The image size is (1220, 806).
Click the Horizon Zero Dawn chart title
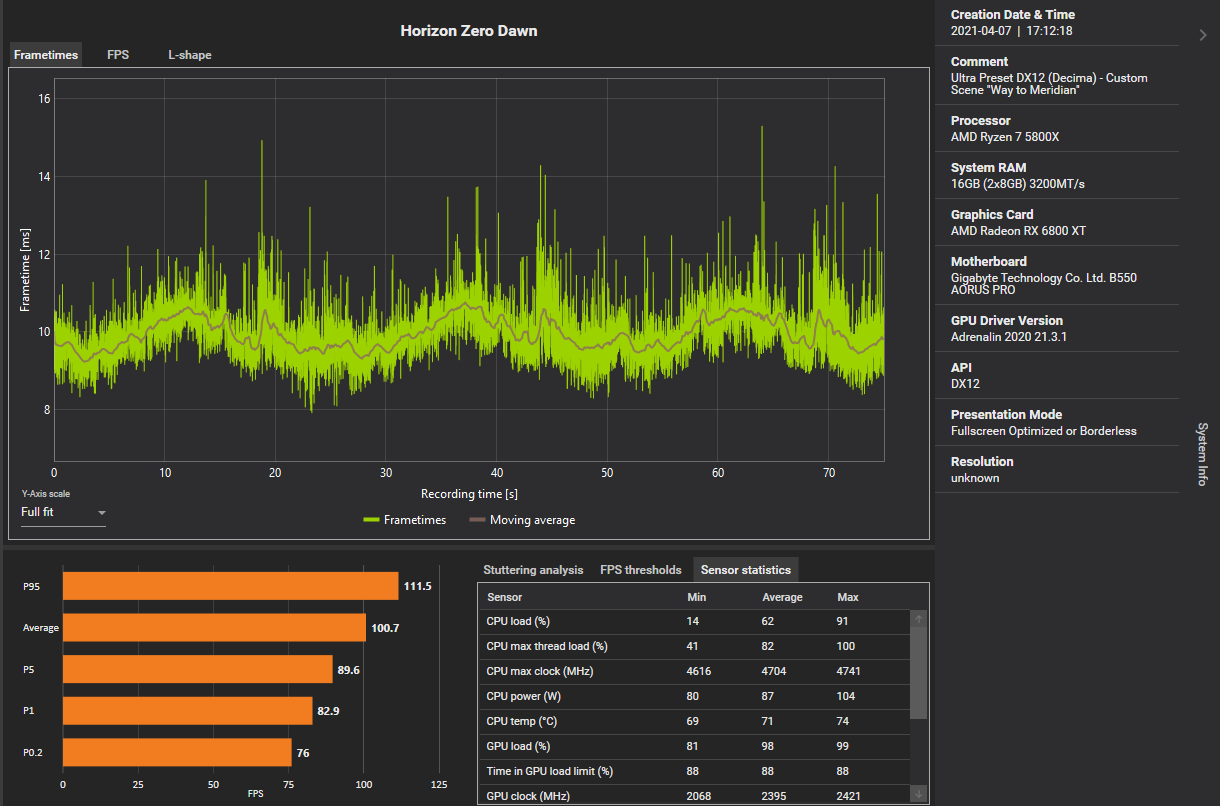point(469,31)
